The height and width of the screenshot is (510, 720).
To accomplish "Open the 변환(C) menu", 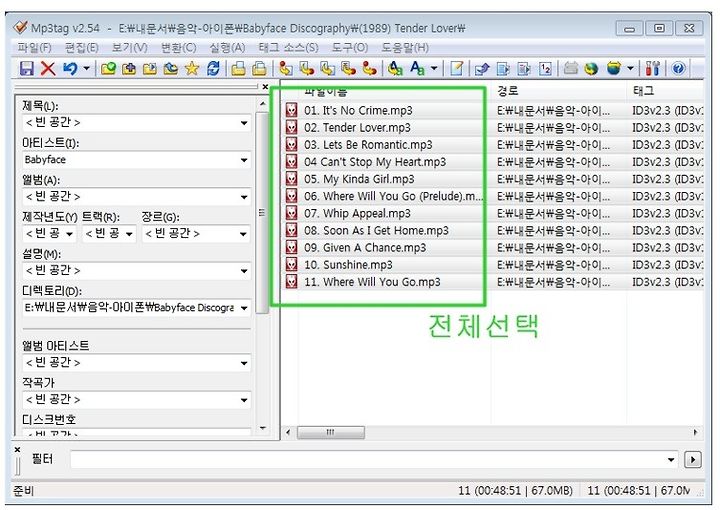I will (x=179, y=48).
